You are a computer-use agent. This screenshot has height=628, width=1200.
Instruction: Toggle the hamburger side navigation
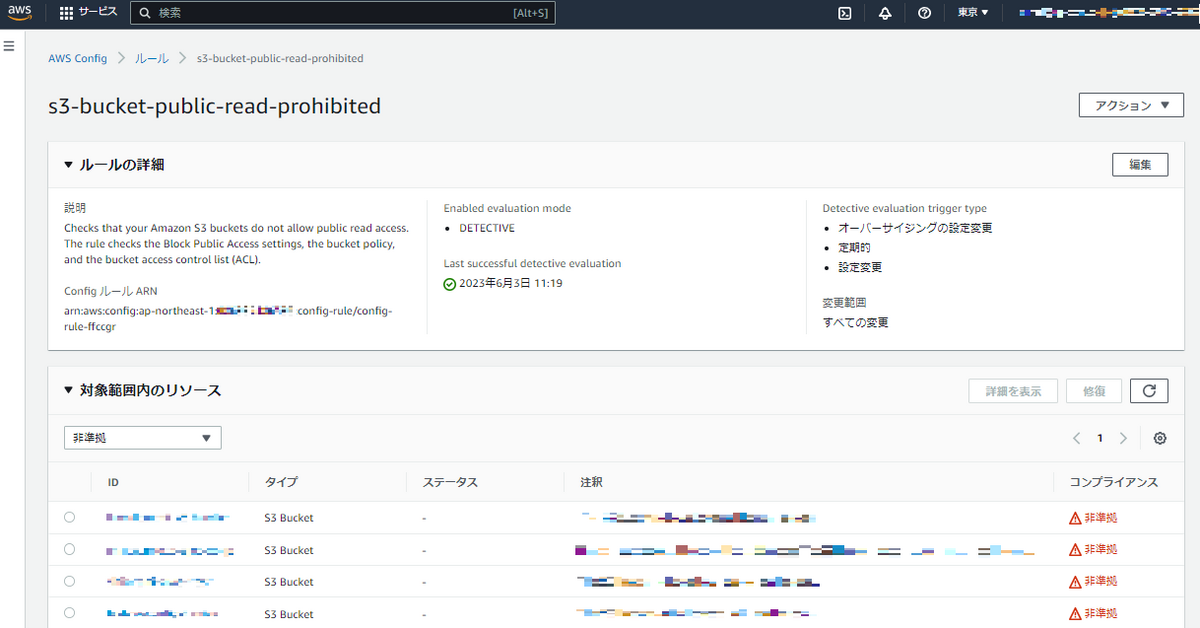(9, 47)
